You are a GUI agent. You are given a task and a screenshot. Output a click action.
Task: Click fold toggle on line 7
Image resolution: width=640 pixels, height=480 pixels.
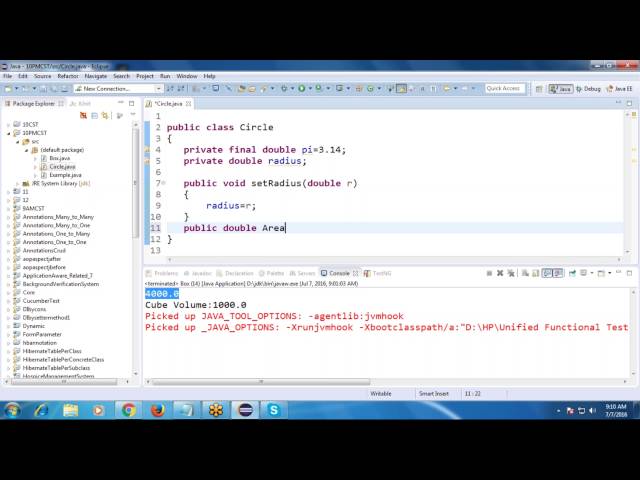pyautogui.click(x=164, y=183)
